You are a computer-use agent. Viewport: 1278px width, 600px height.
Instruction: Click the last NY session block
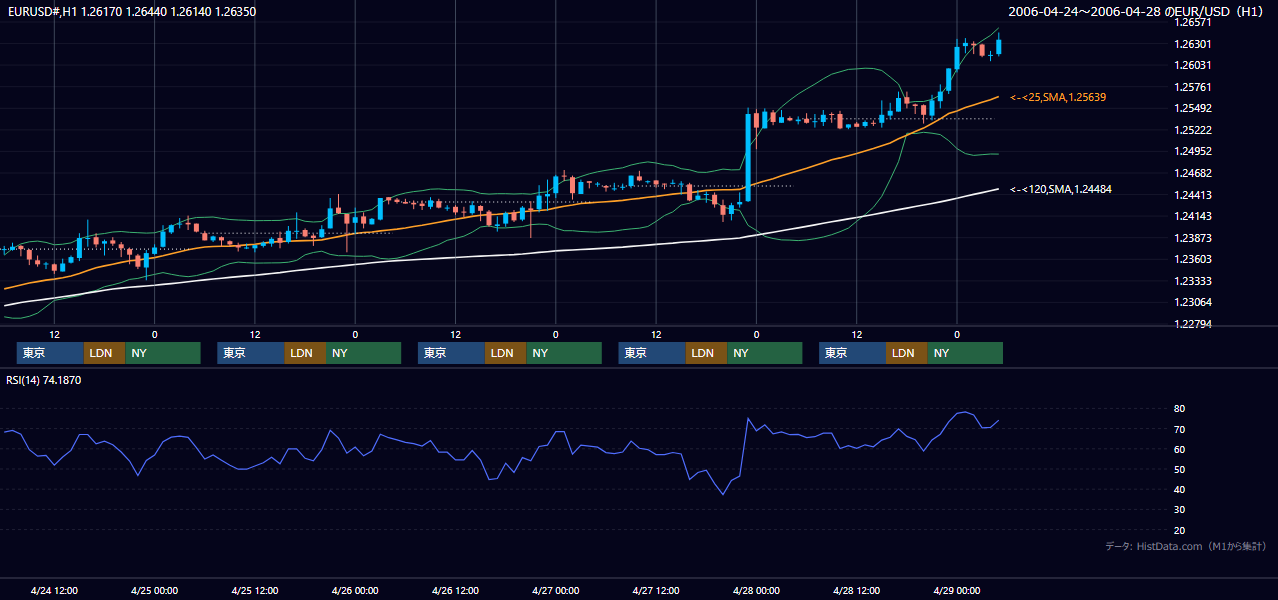tap(965, 353)
